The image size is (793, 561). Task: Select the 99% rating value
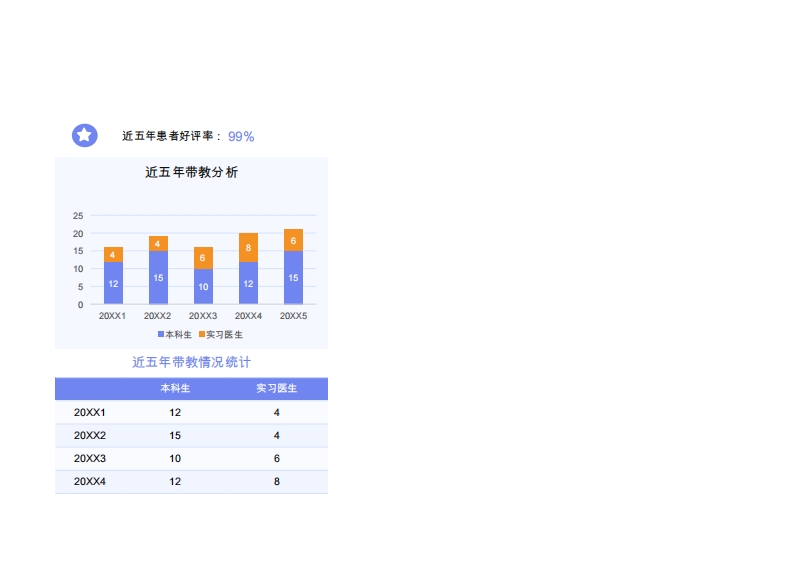click(x=241, y=137)
